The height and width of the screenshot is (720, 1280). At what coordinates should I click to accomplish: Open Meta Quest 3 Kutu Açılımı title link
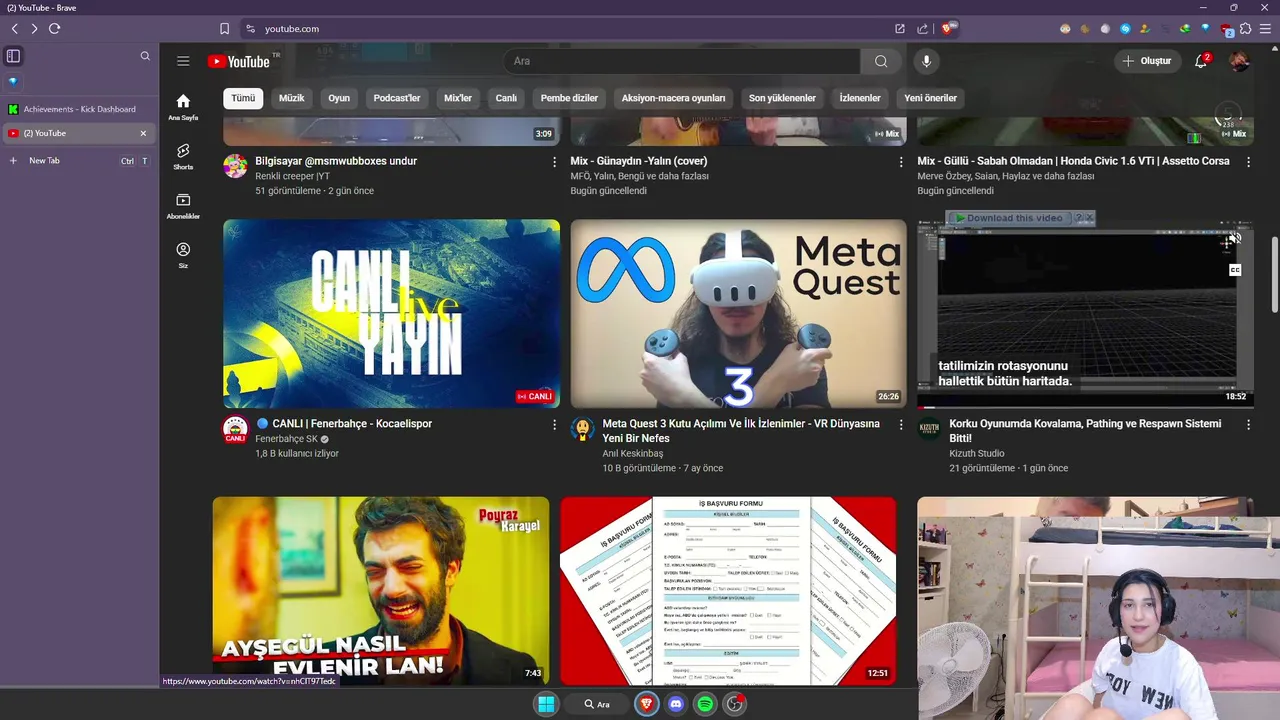pos(741,431)
